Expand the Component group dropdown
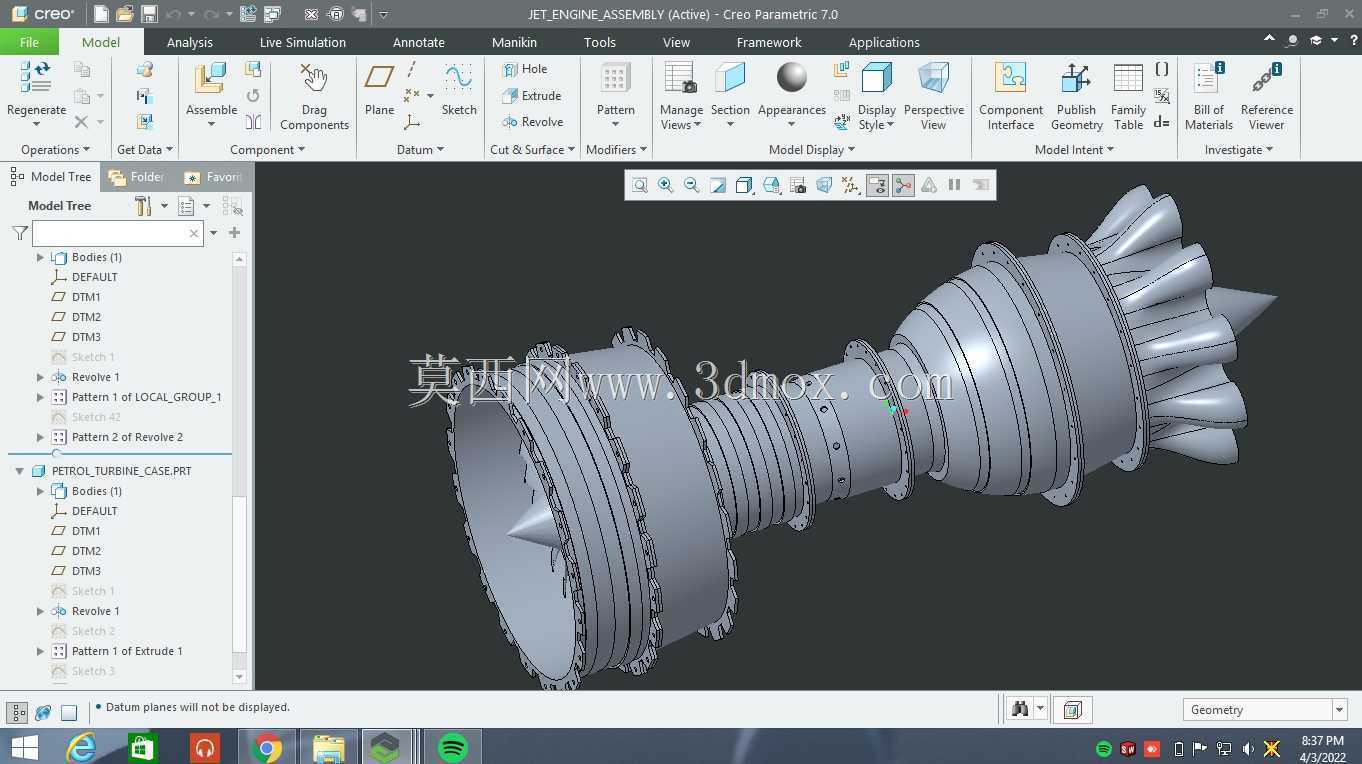1362x764 pixels. click(267, 150)
